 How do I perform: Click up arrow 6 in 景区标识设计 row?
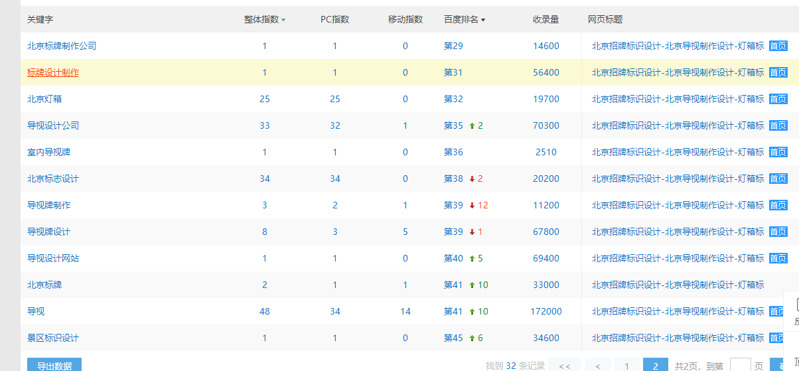476,337
